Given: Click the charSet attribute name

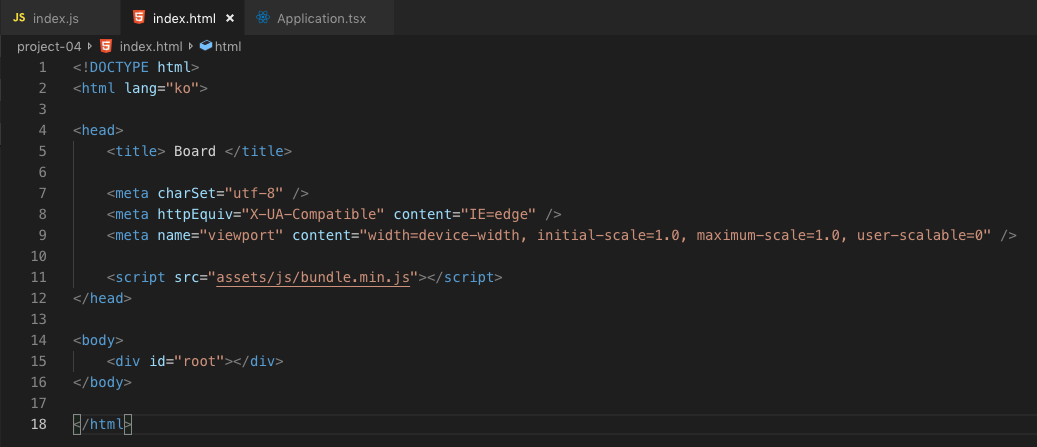Looking at the screenshot, I should click(187, 193).
